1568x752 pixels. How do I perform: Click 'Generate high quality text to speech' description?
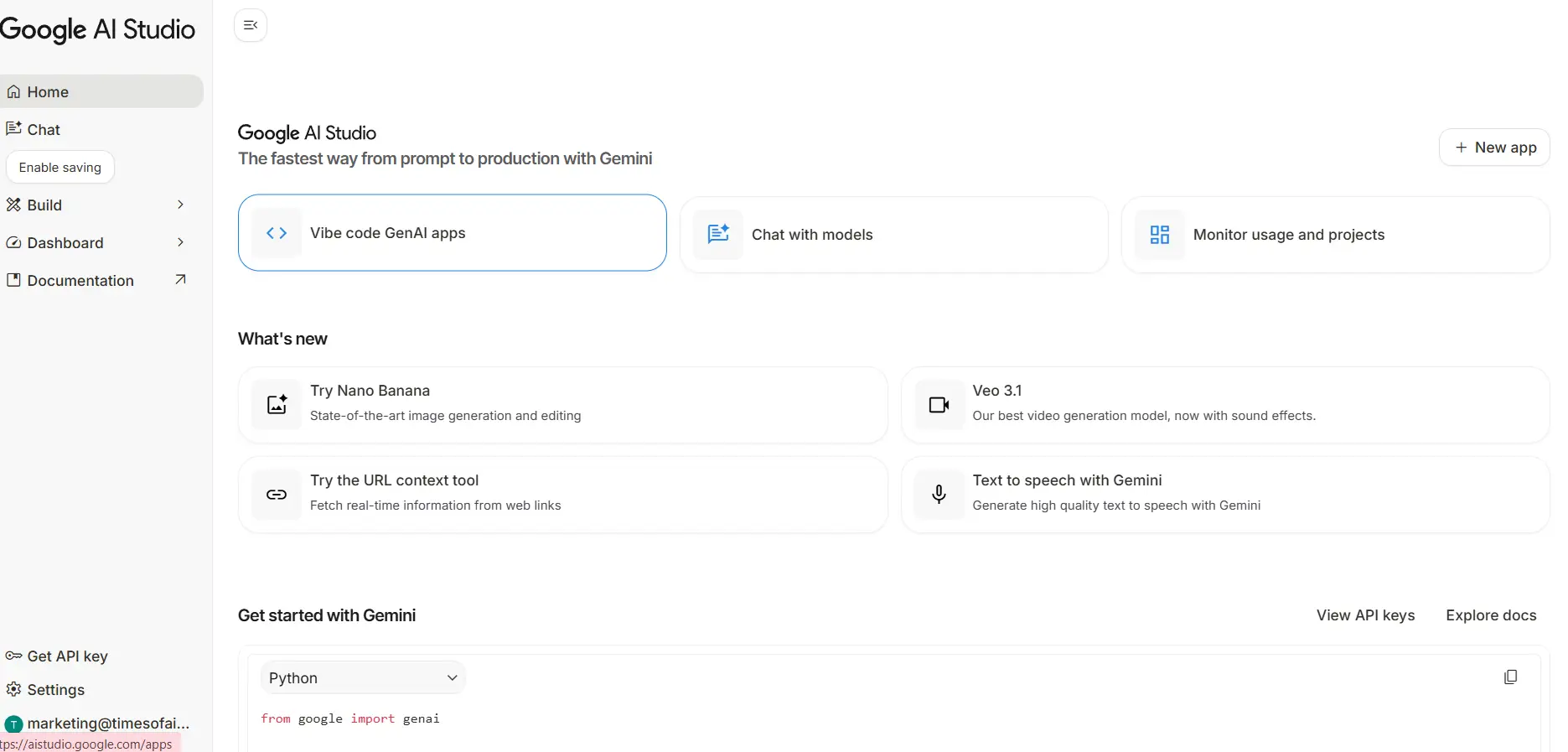click(x=1116, y=506)
